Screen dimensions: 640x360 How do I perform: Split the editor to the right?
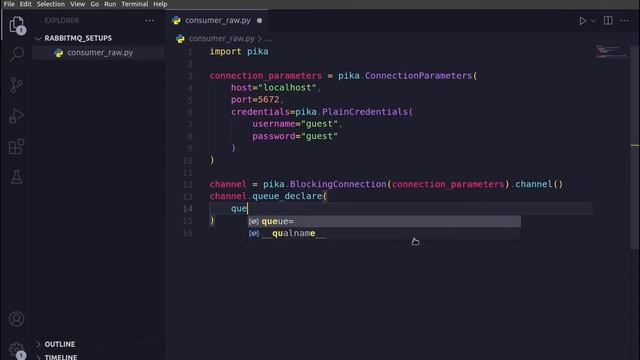608,20
